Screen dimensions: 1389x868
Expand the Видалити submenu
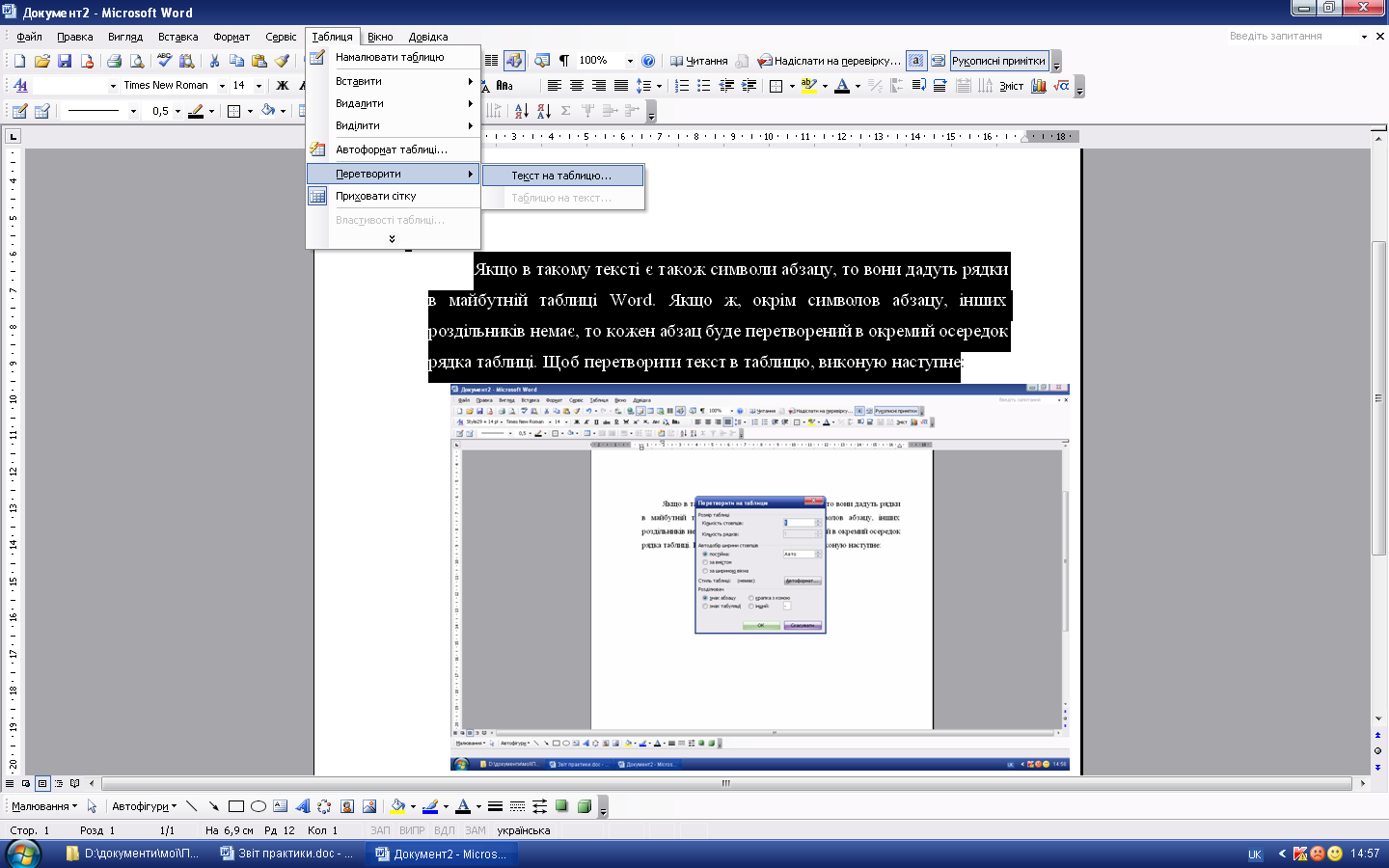click(x=393, y=103)
